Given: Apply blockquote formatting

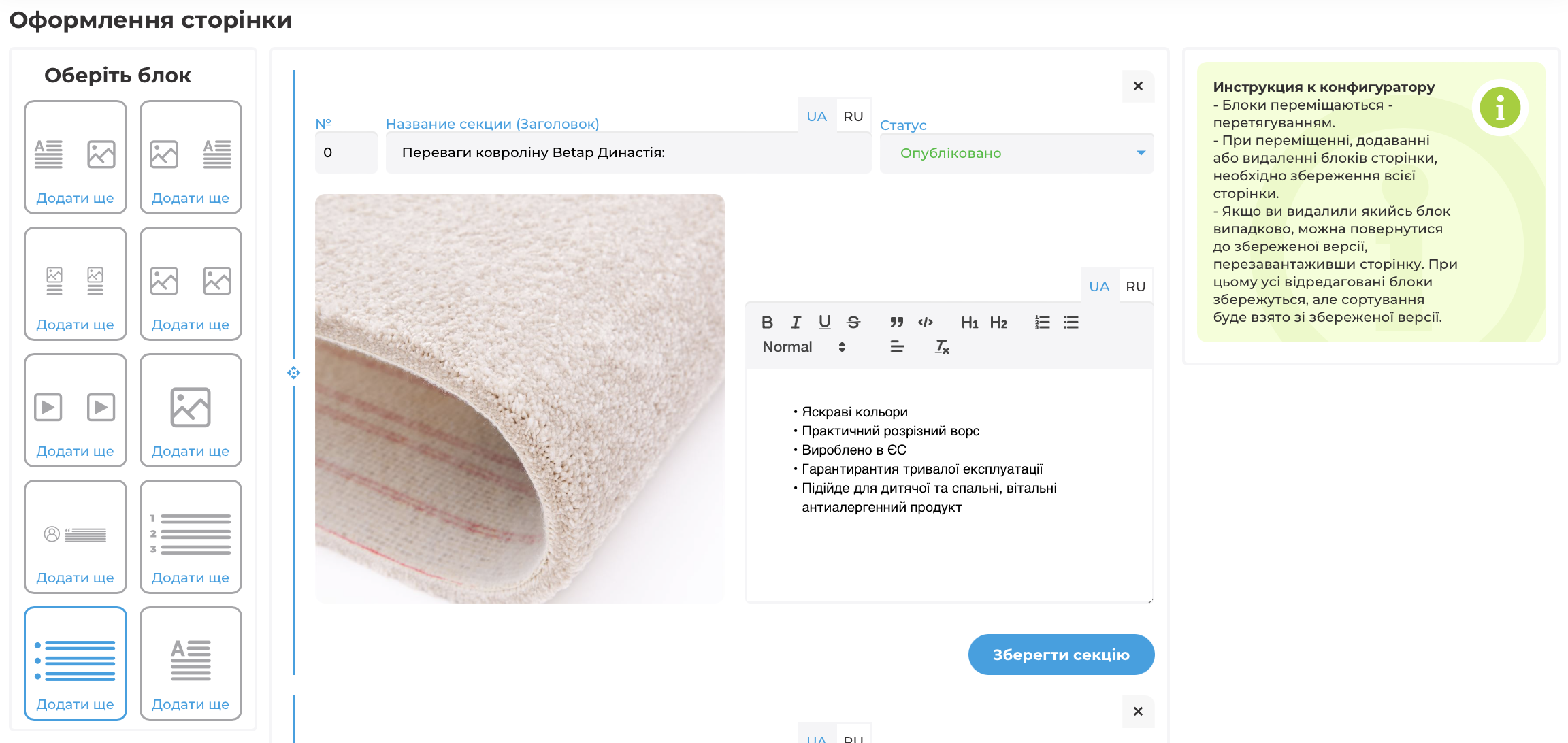Looking at the screenshot, I should (896, 322).
